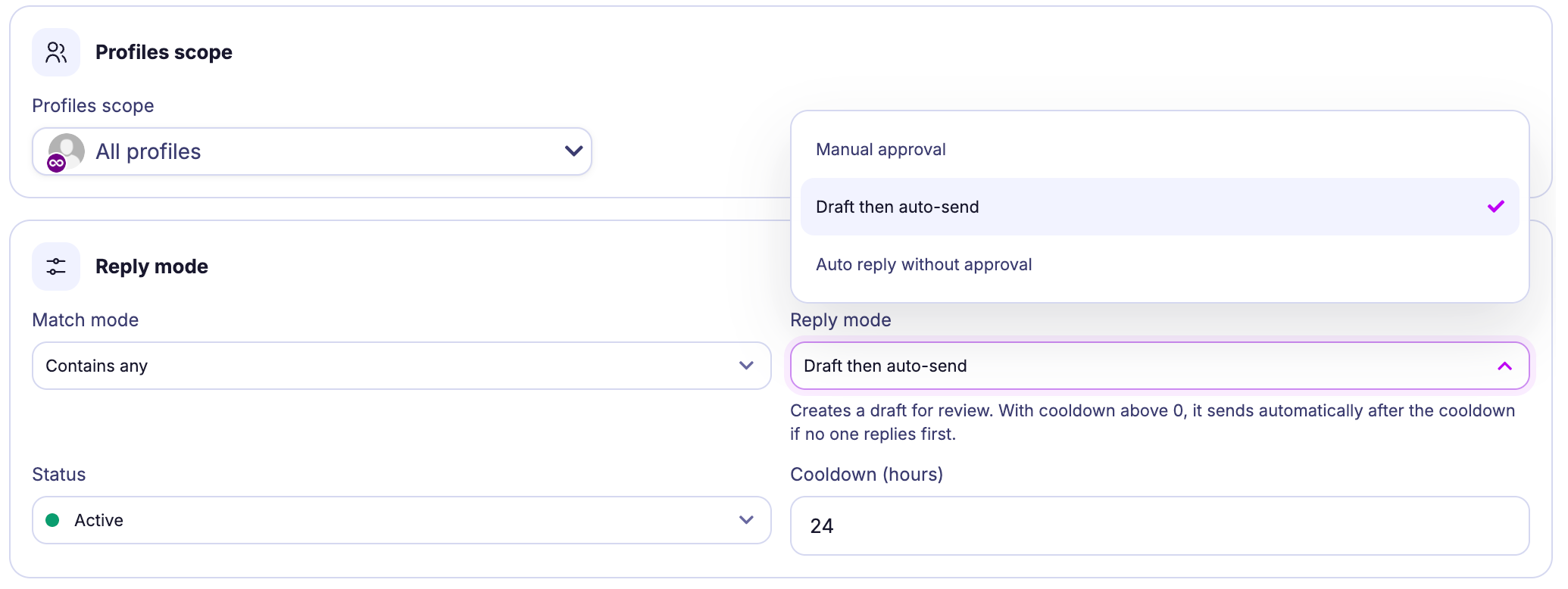Click the Cooldown (hours) label

click(x=867, y=475)
